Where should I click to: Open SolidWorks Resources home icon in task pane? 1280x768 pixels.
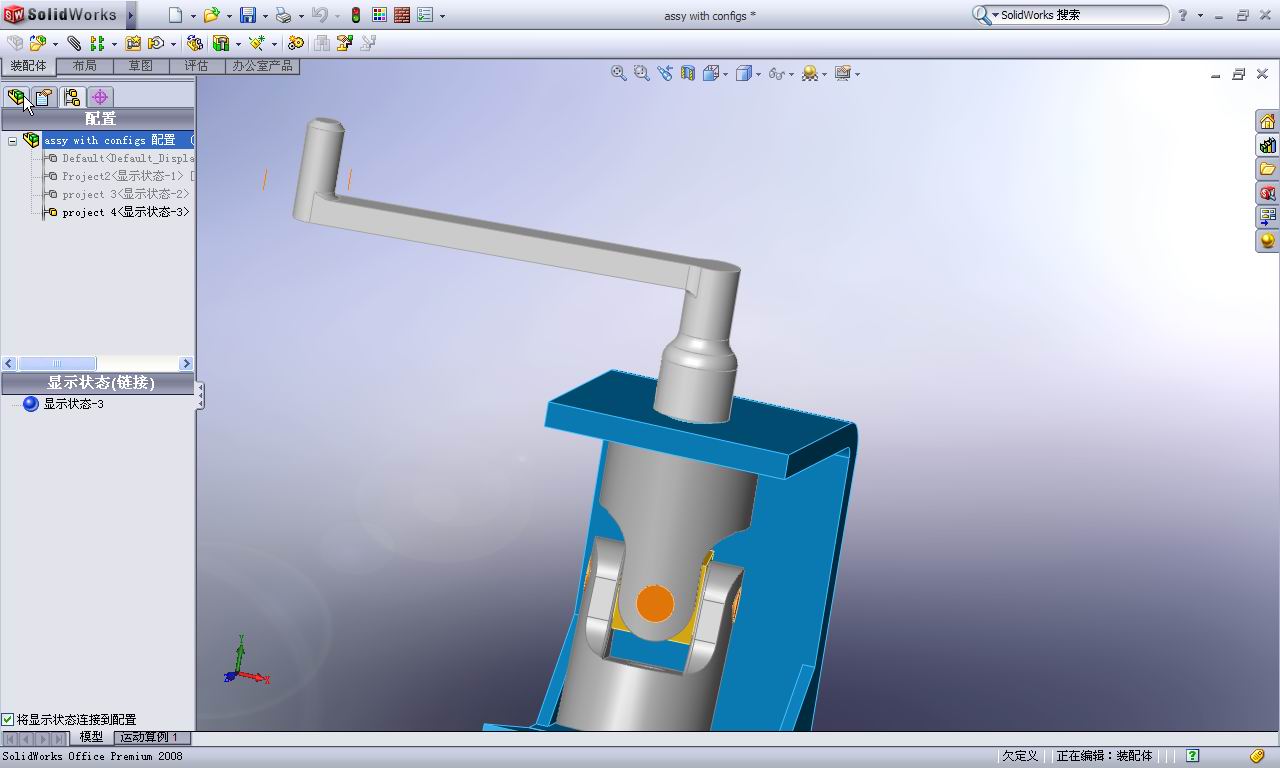point(1267,122)
